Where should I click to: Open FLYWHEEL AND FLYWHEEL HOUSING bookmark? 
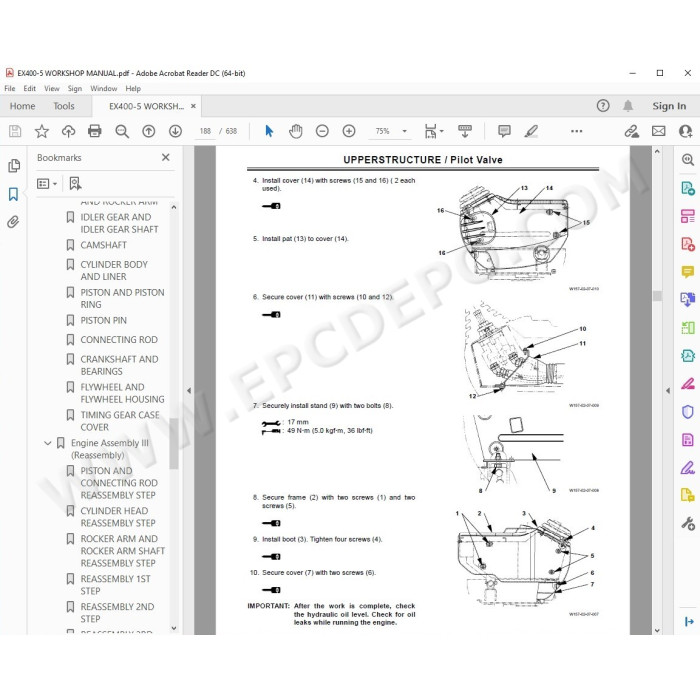coord(122,393)
